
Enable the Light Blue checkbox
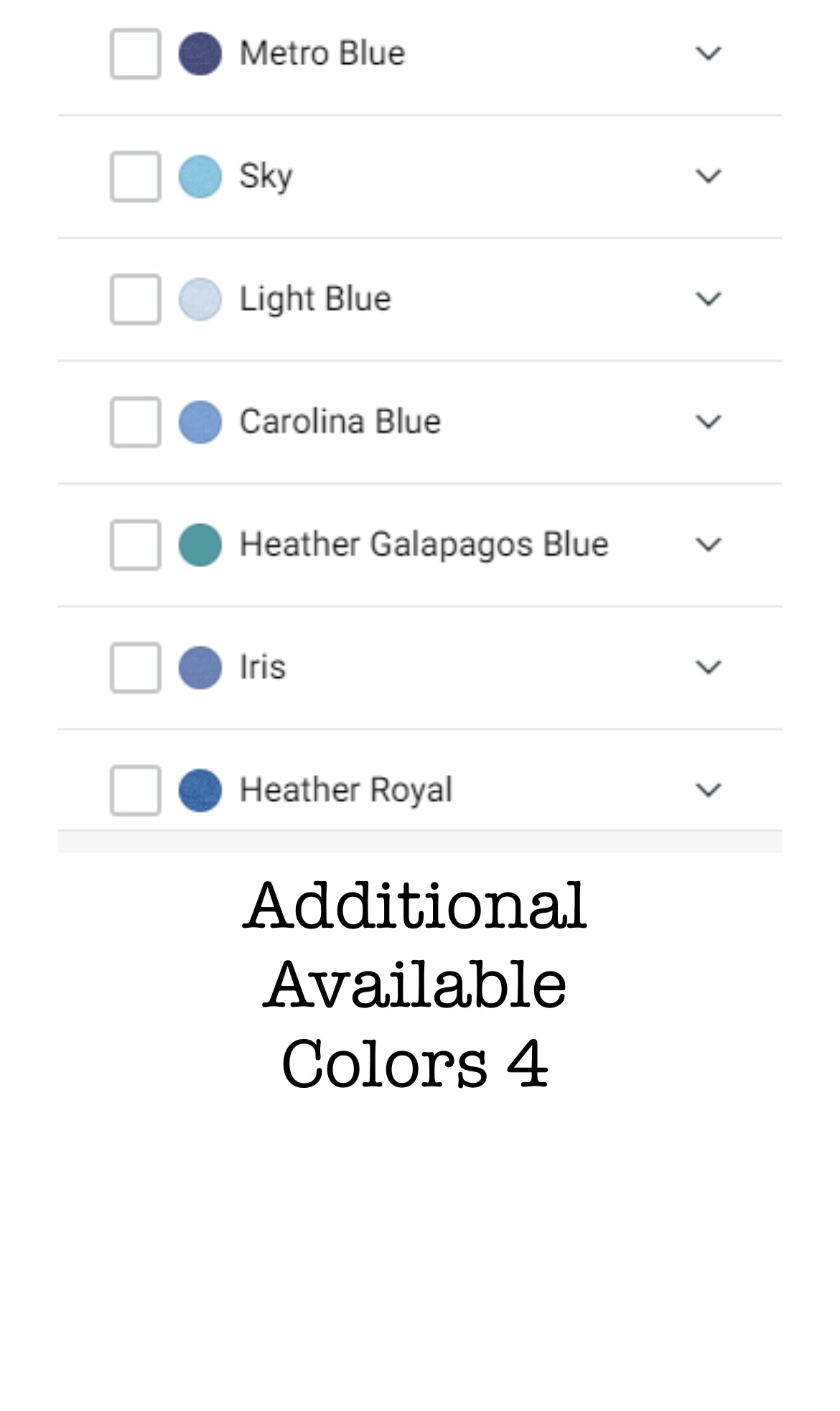(x=135, y=299)
